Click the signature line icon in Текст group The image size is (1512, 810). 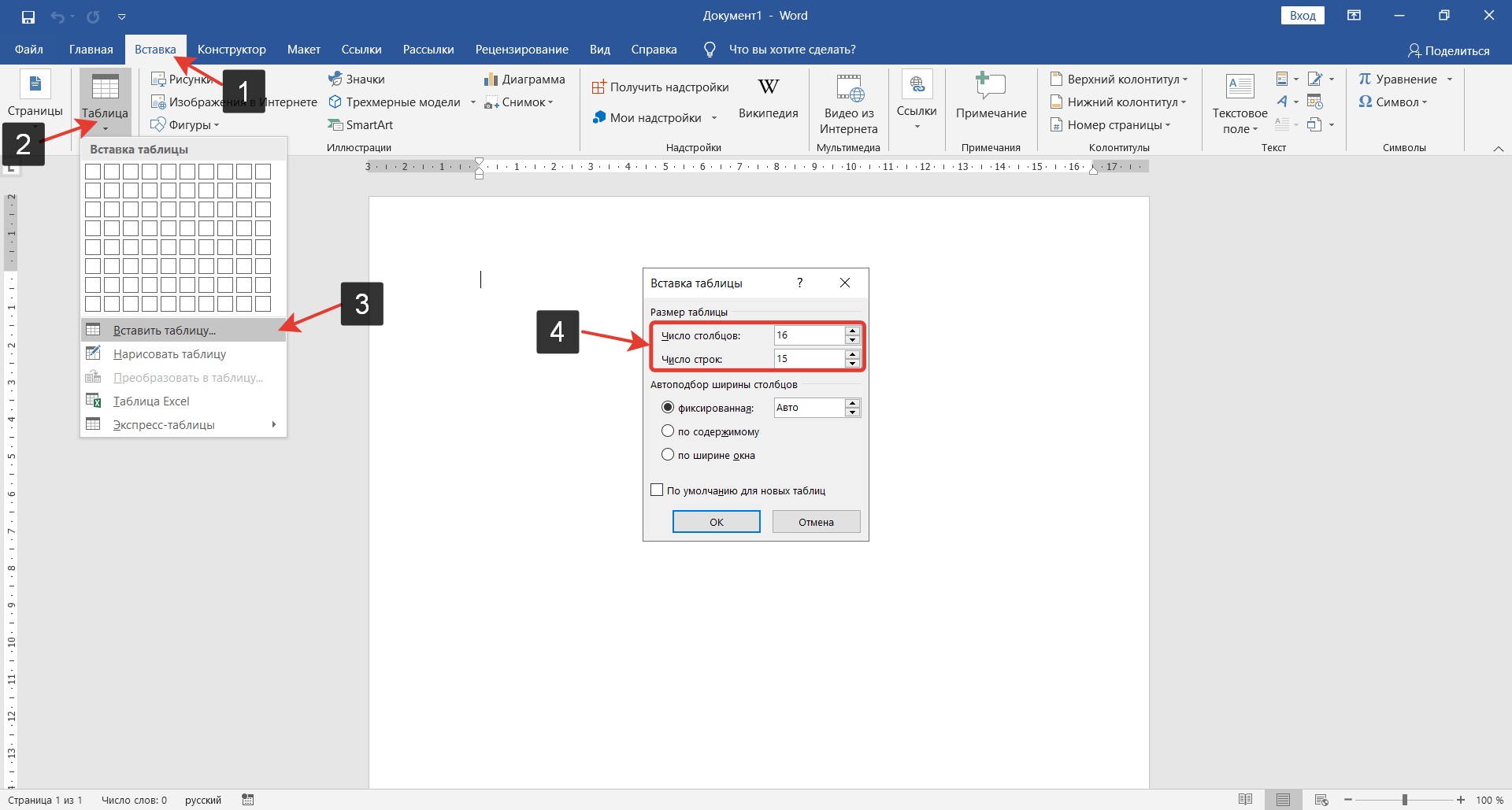tap(1314, 79)
